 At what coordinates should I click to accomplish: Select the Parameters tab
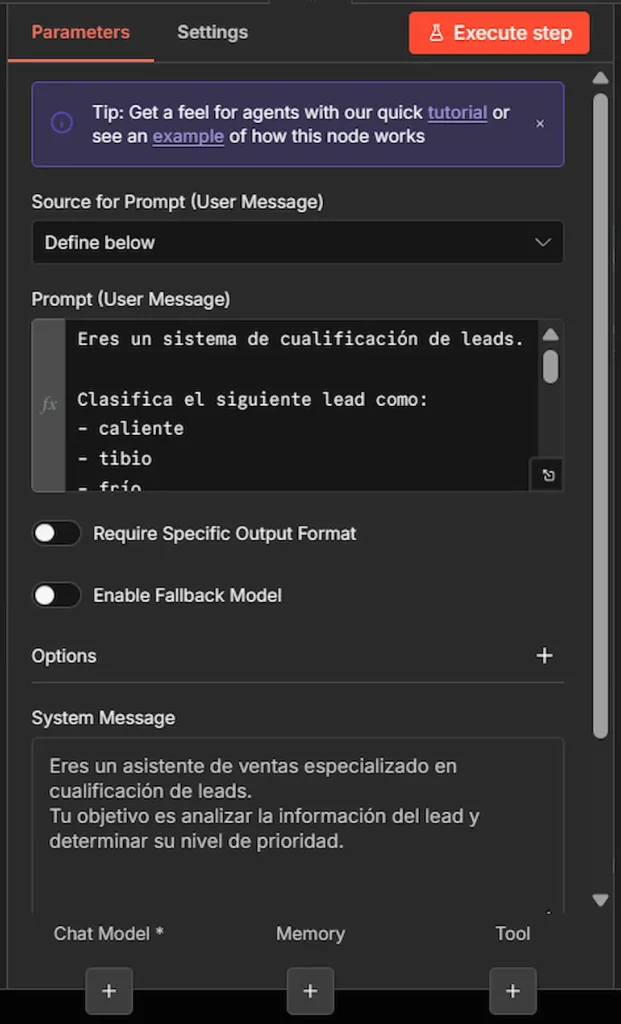click(x=80, y=31)
